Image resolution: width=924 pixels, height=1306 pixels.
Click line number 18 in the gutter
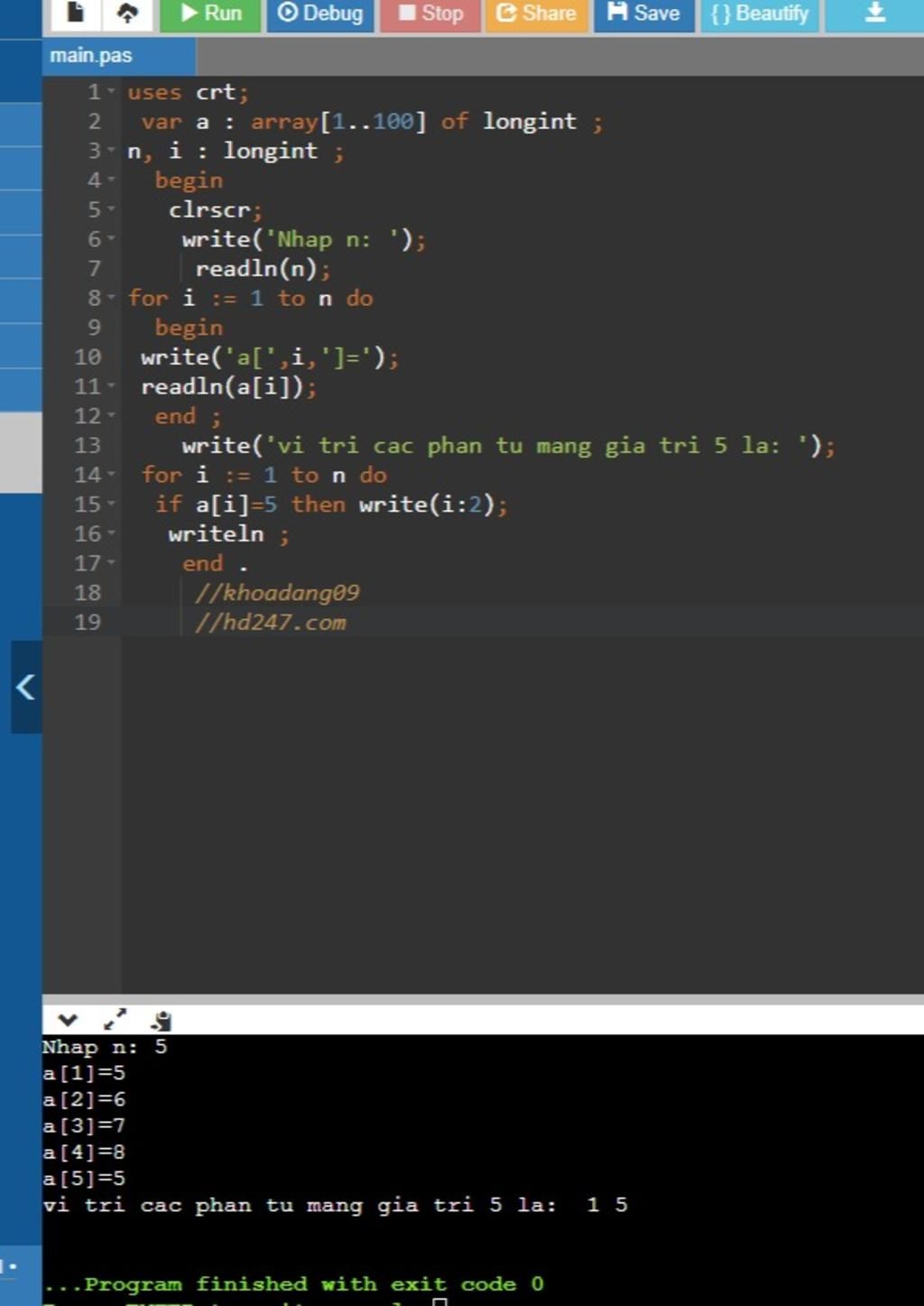pyautogui.click(x=88, y=593)
